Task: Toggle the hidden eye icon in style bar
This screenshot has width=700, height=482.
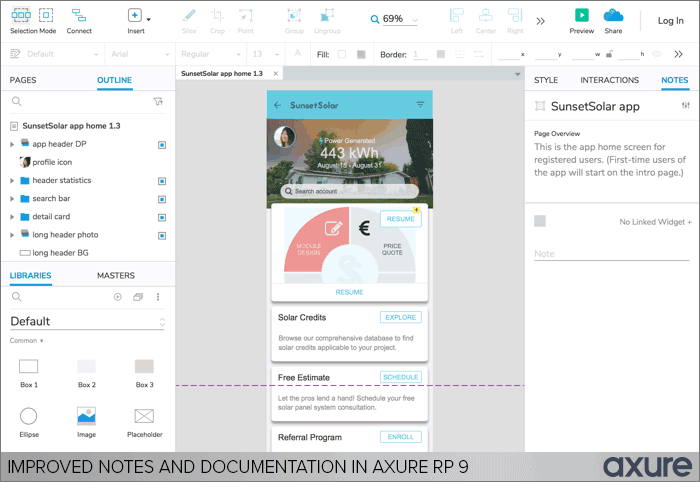Action: (657, 54)
